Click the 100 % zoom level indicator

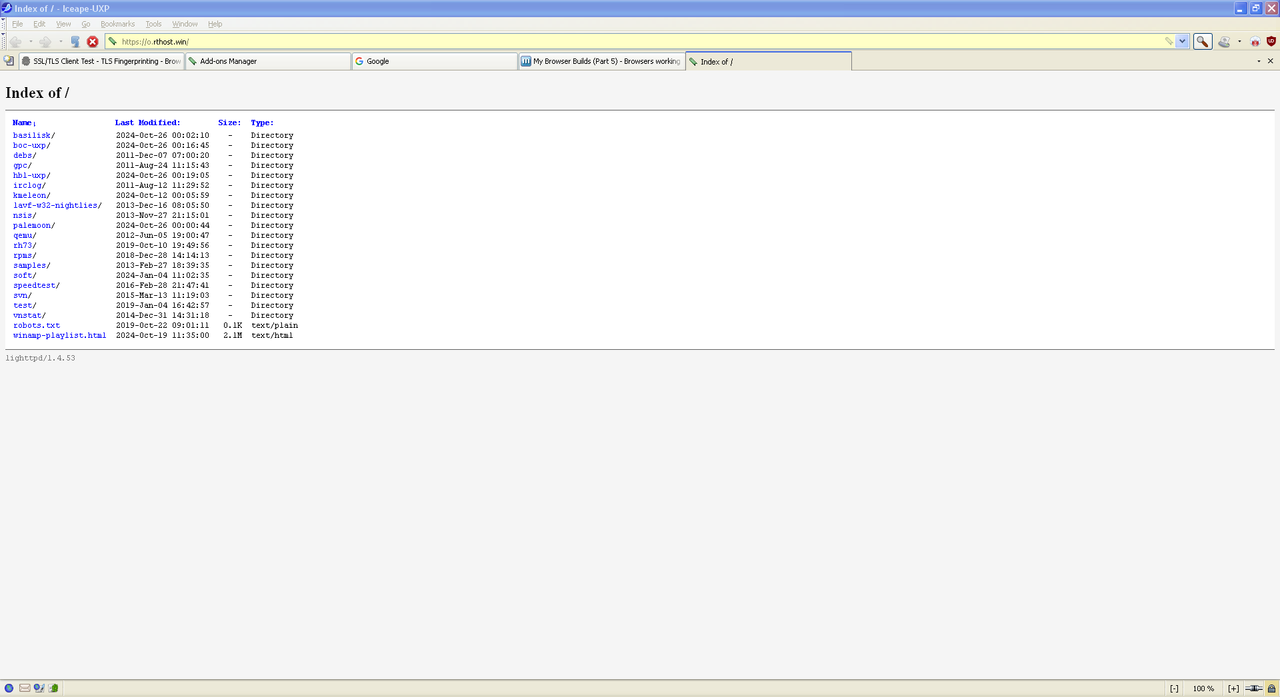coord(1203,688)
